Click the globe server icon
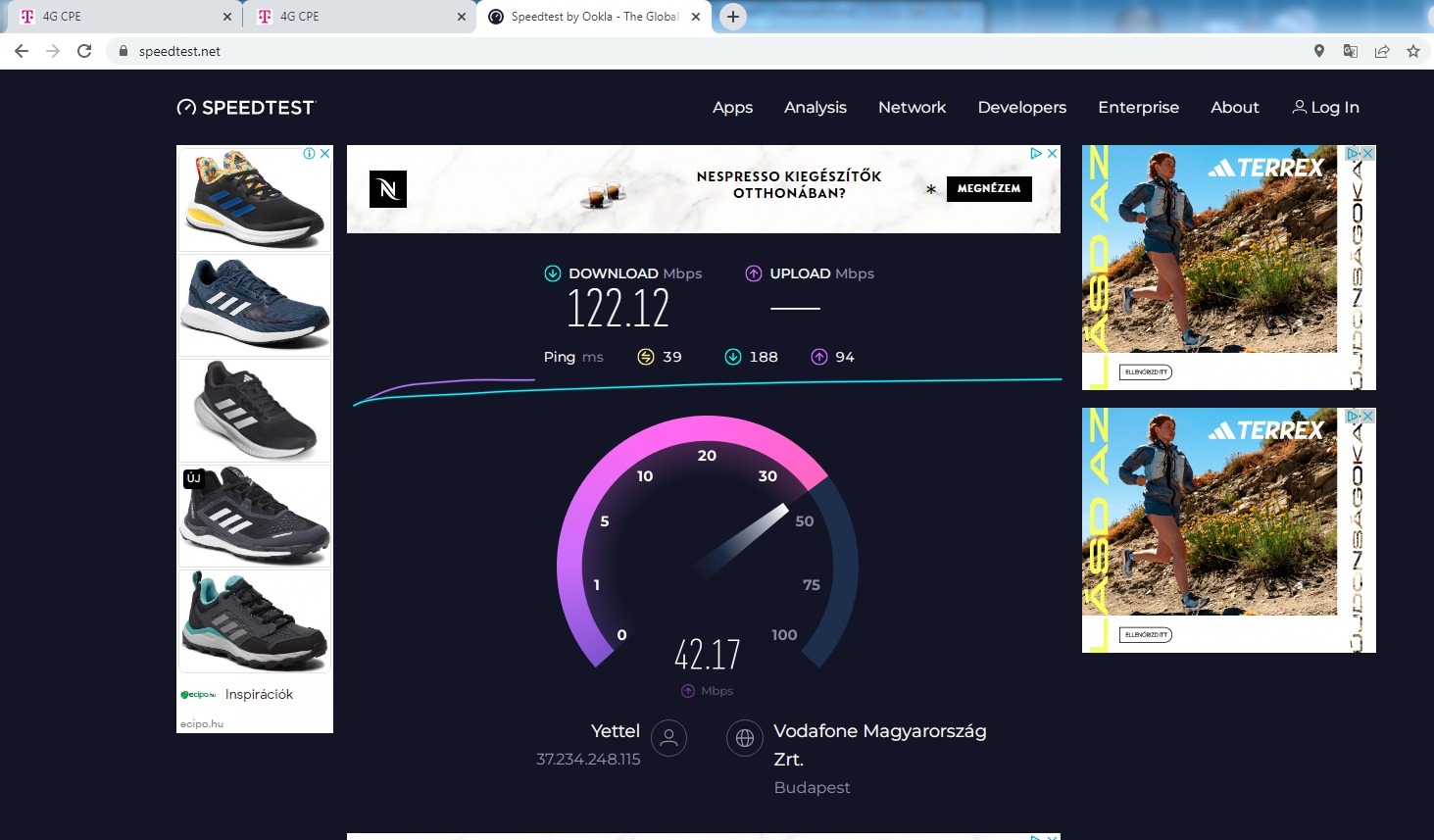This screenshot has width=1434, height=840. 745,738
